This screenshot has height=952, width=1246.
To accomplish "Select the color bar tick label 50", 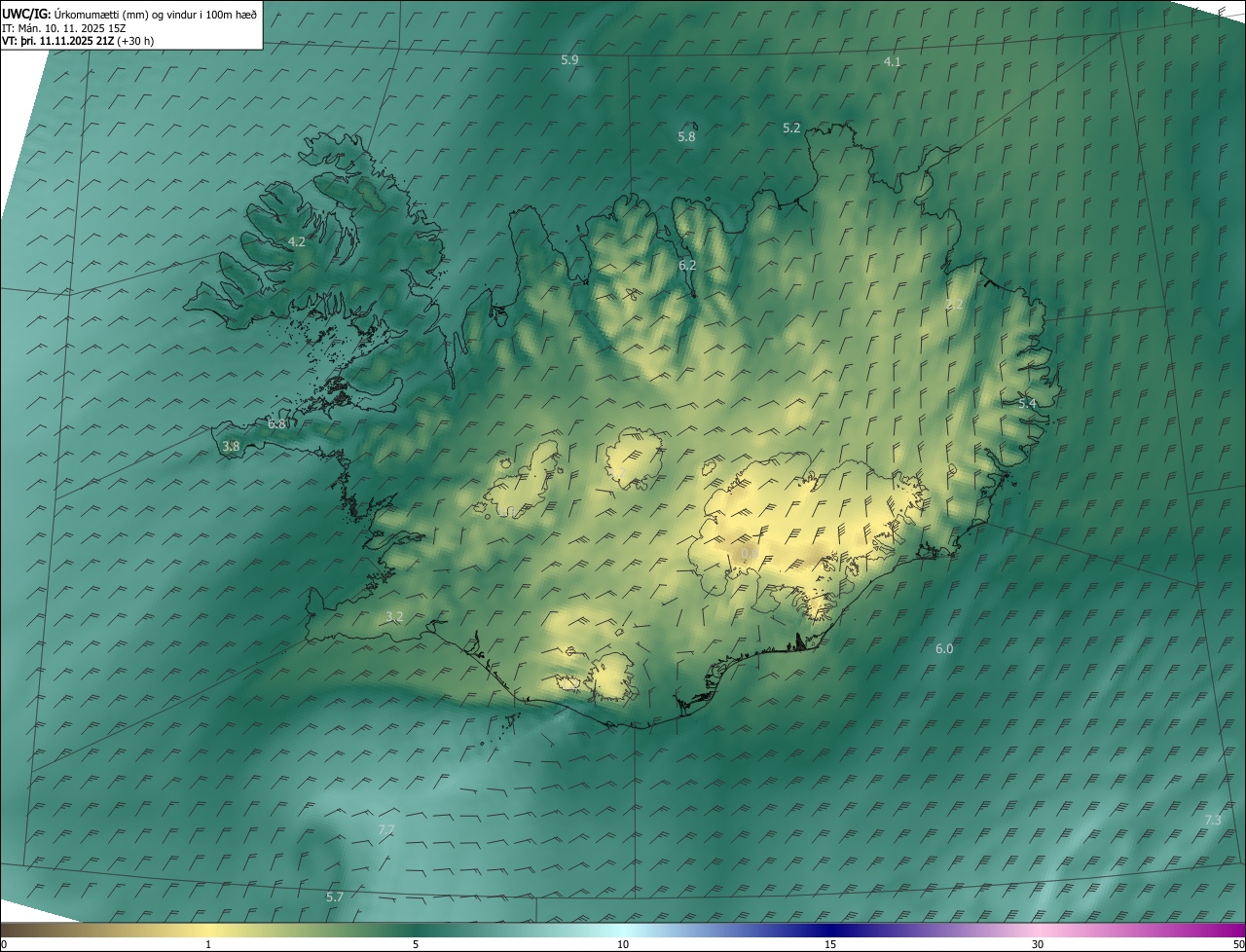I will [1238, 944].
